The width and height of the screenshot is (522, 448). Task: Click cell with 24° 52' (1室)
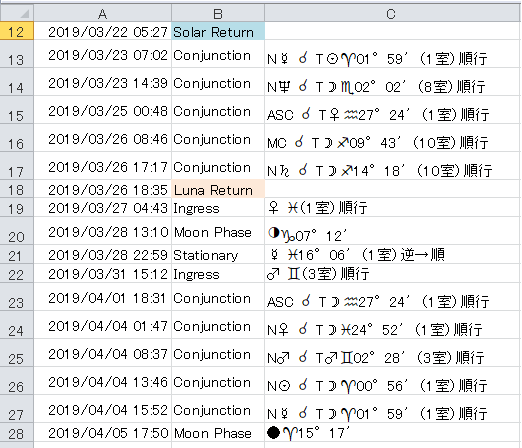[393, 325]
